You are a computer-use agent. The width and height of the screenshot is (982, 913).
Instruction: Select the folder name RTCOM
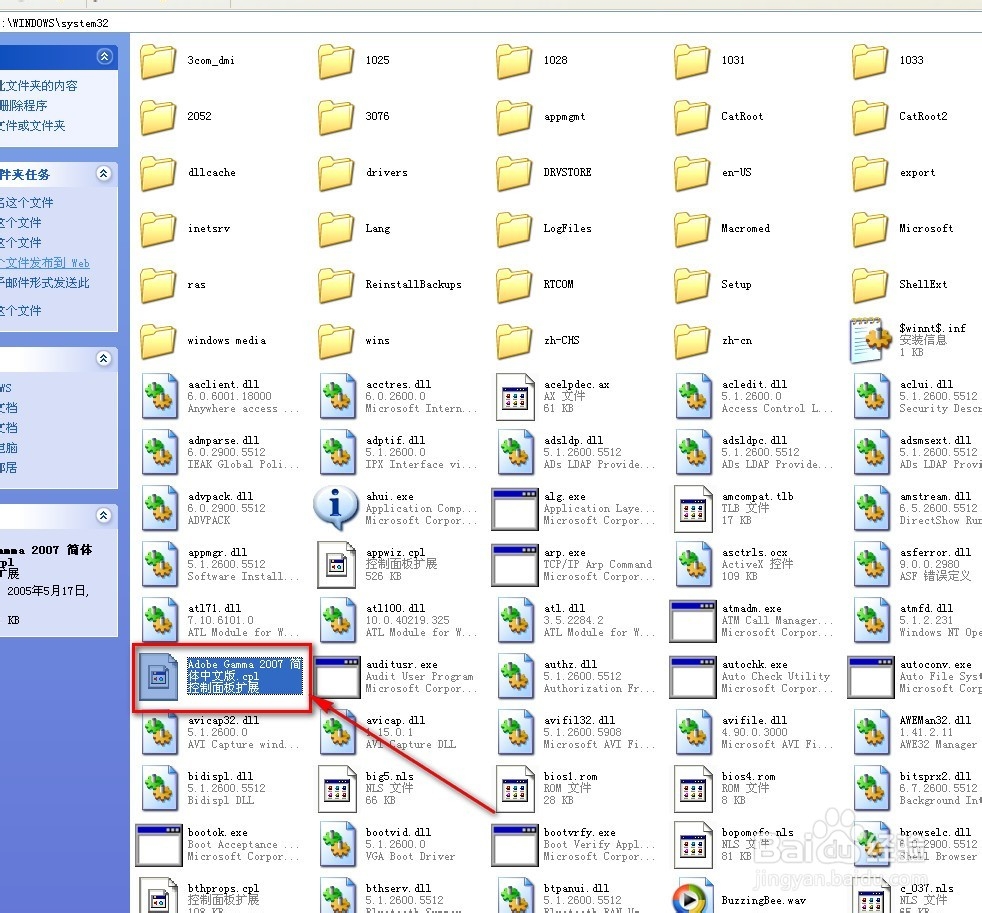point(558,284)
